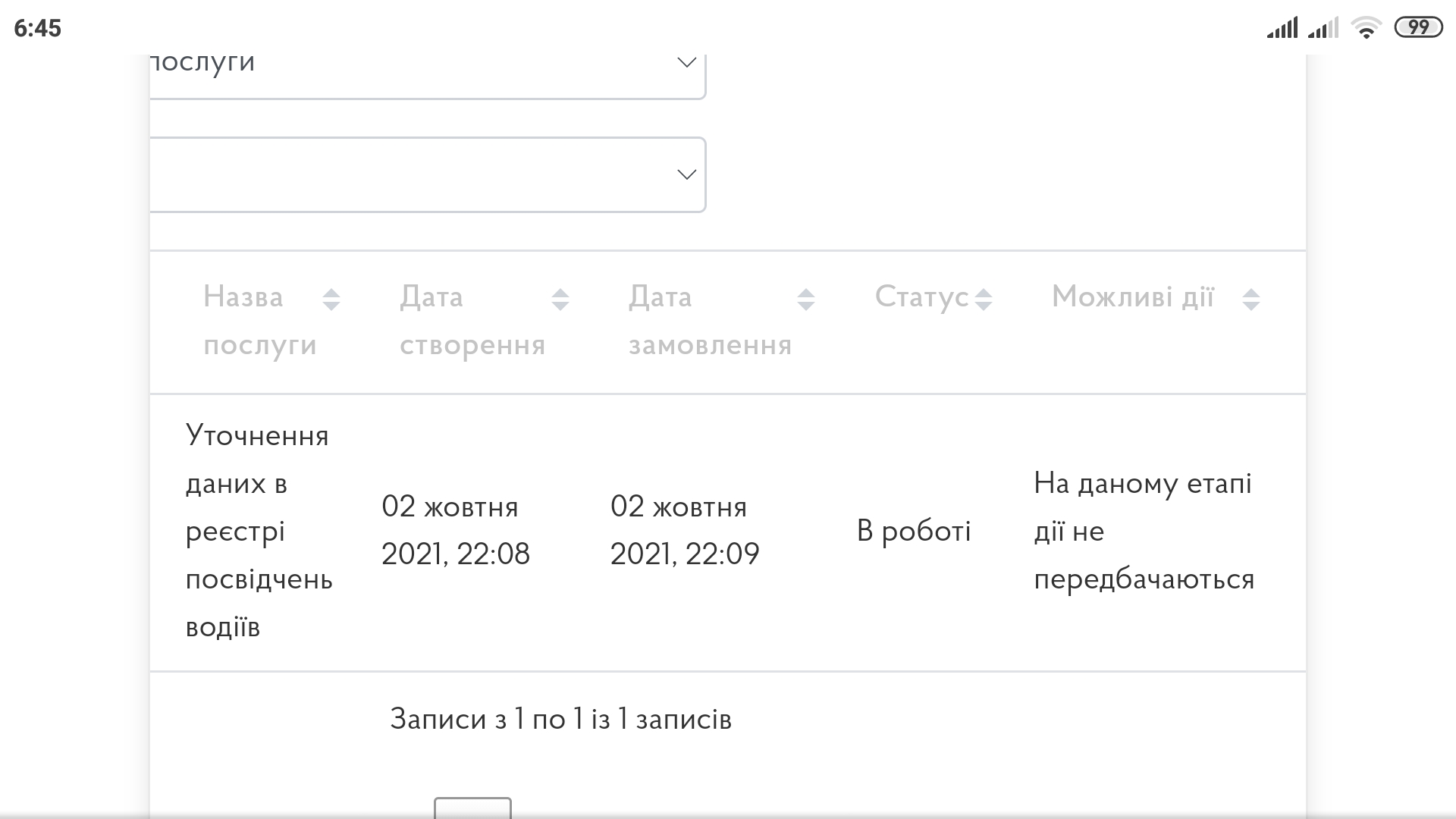The height and width of the screenshot is (819, 1456).
Task: Click the В роботі status cell
Action: click(x=913, y=531)
